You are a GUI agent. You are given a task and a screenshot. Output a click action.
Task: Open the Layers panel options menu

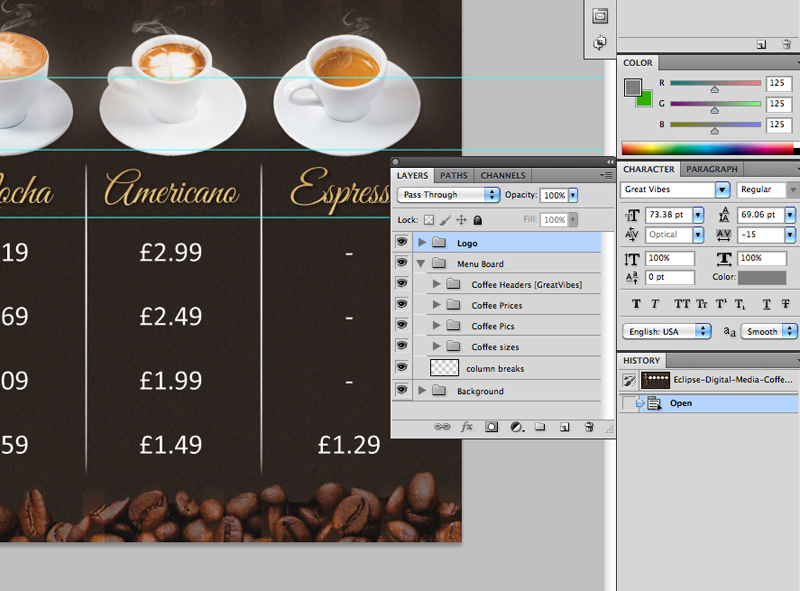click(606, 175)
